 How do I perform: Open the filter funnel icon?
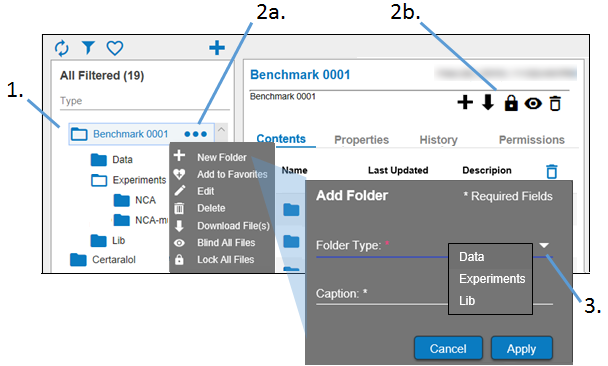[88, 48]
